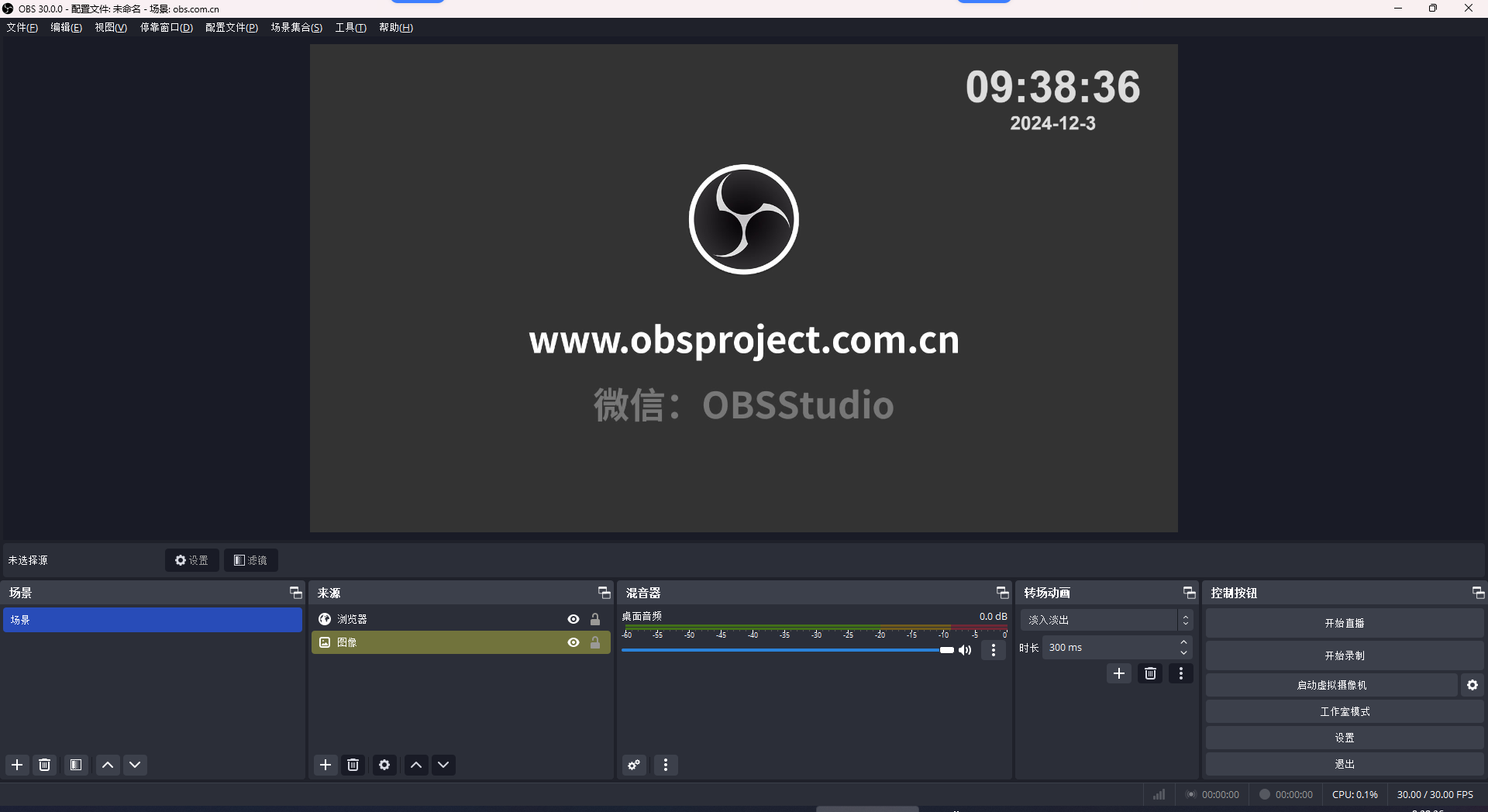Click 开始录制 to start recording
Screen dimensions: 1488x812
[x=1345, y=655]
